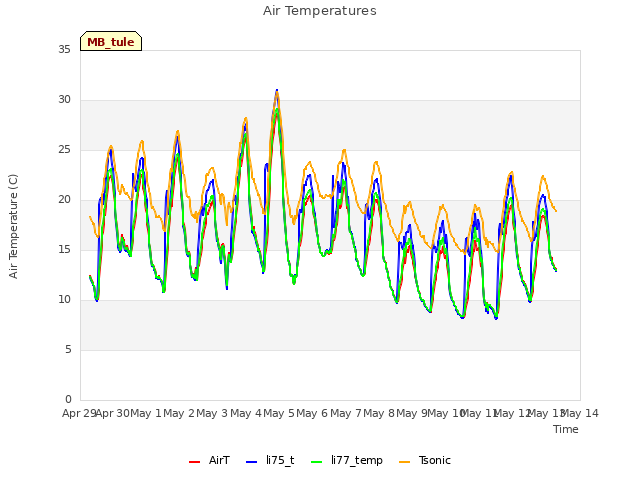This screenshot has height=480, width=640.
Task: Click the Apr 29 x-axis tick label
Action: tap(80, 413)
